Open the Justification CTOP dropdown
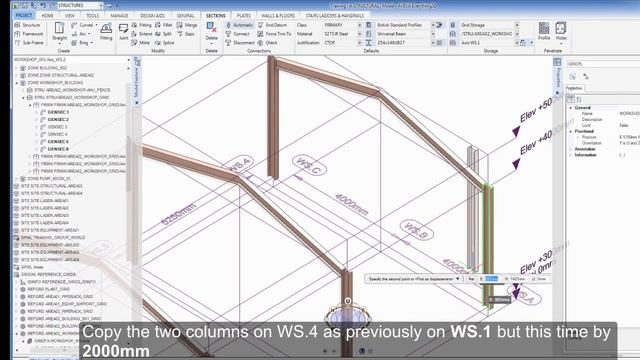Screen dimensions: 640x360 [360, 42]
